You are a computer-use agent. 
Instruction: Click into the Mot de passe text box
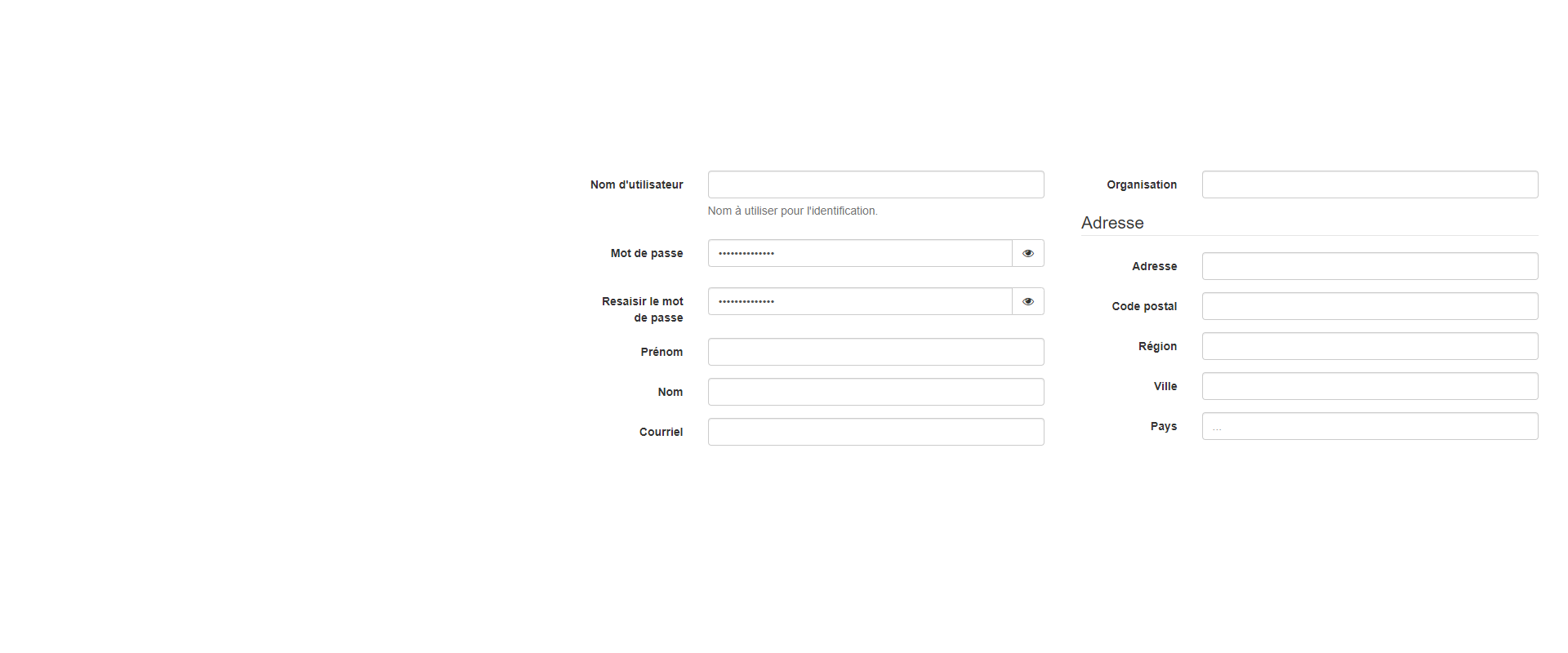tap(859, 253)
